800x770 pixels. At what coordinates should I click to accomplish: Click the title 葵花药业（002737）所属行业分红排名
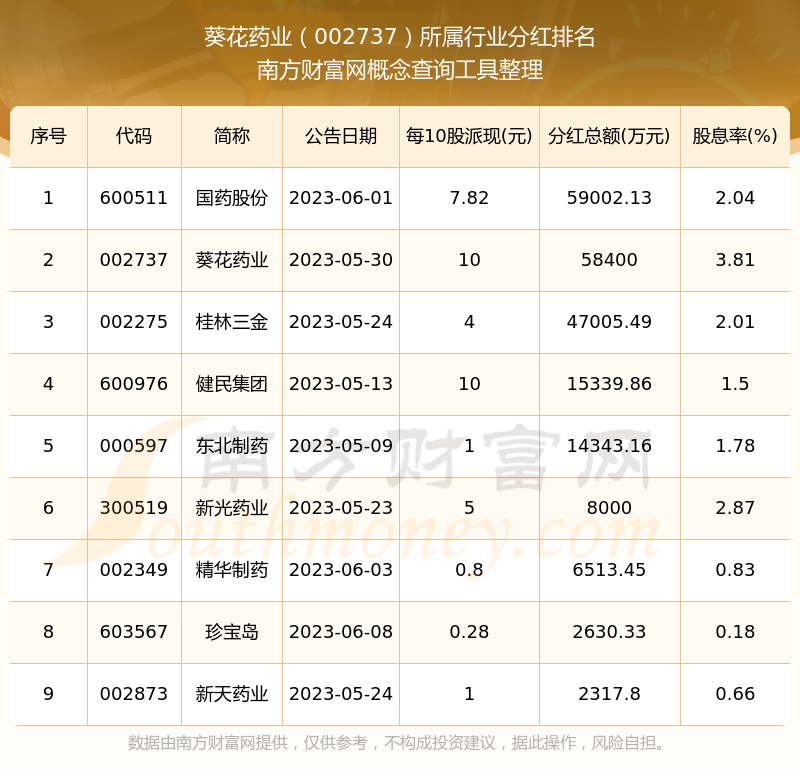[400, 37]
